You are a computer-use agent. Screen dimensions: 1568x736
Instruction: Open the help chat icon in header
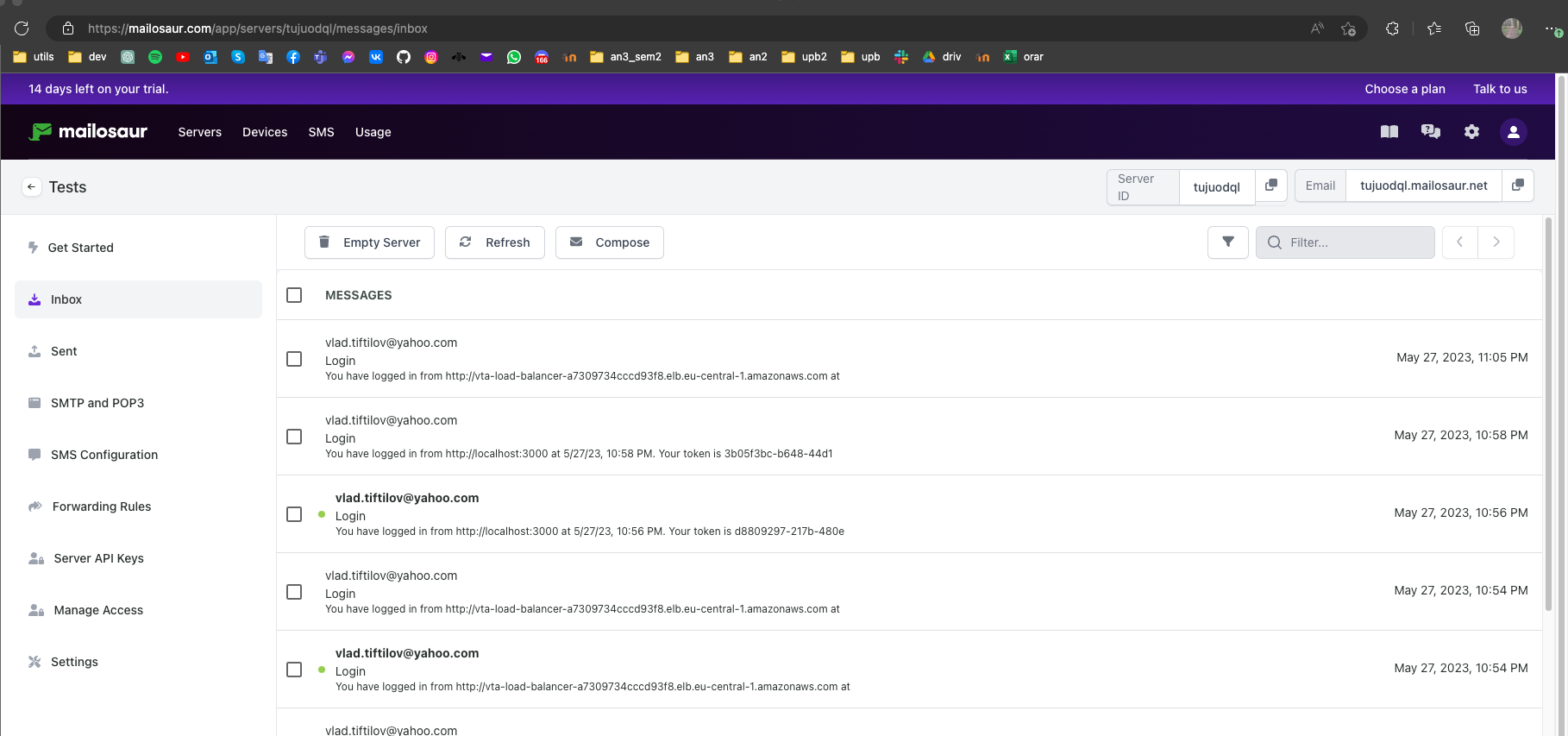tap(1431, 132)
